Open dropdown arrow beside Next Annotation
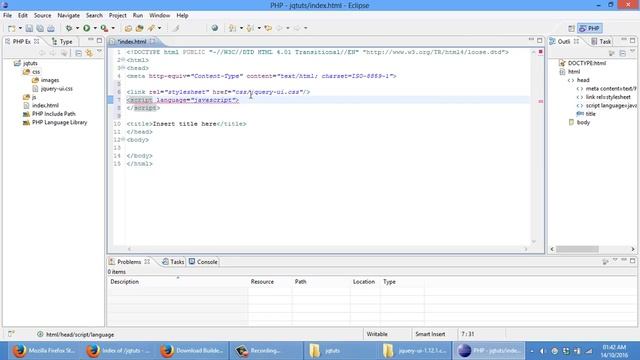Image resolution: width=640 pixels, height=360 pixels. 241,28
